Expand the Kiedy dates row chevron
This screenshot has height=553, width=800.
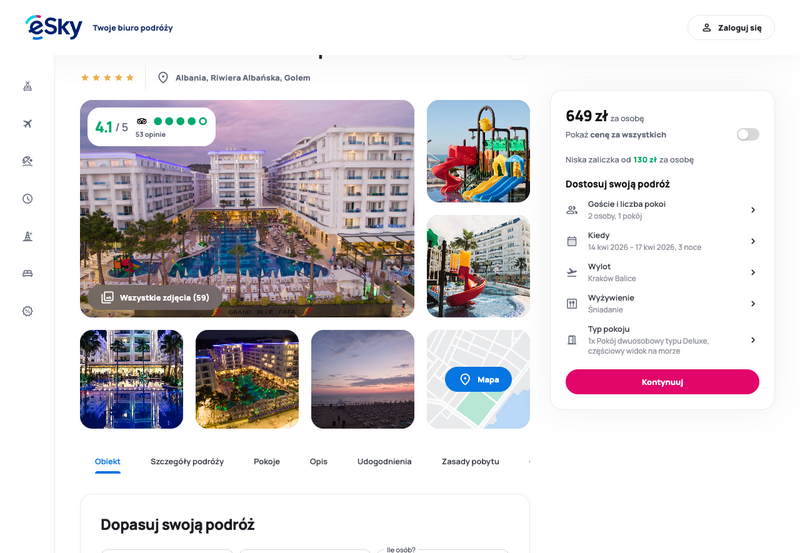click(x=753, y=241)
